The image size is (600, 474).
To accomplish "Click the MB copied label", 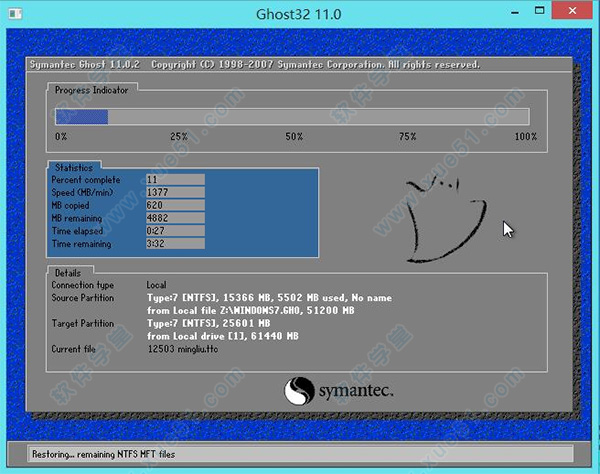I will (70, 205).
